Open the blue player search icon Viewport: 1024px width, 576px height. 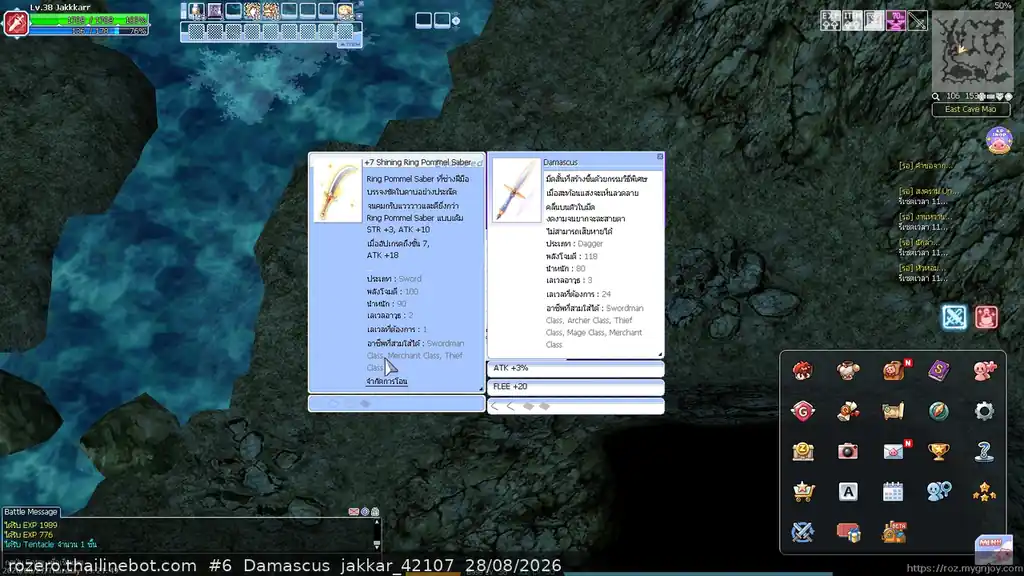tap(938, 492)
